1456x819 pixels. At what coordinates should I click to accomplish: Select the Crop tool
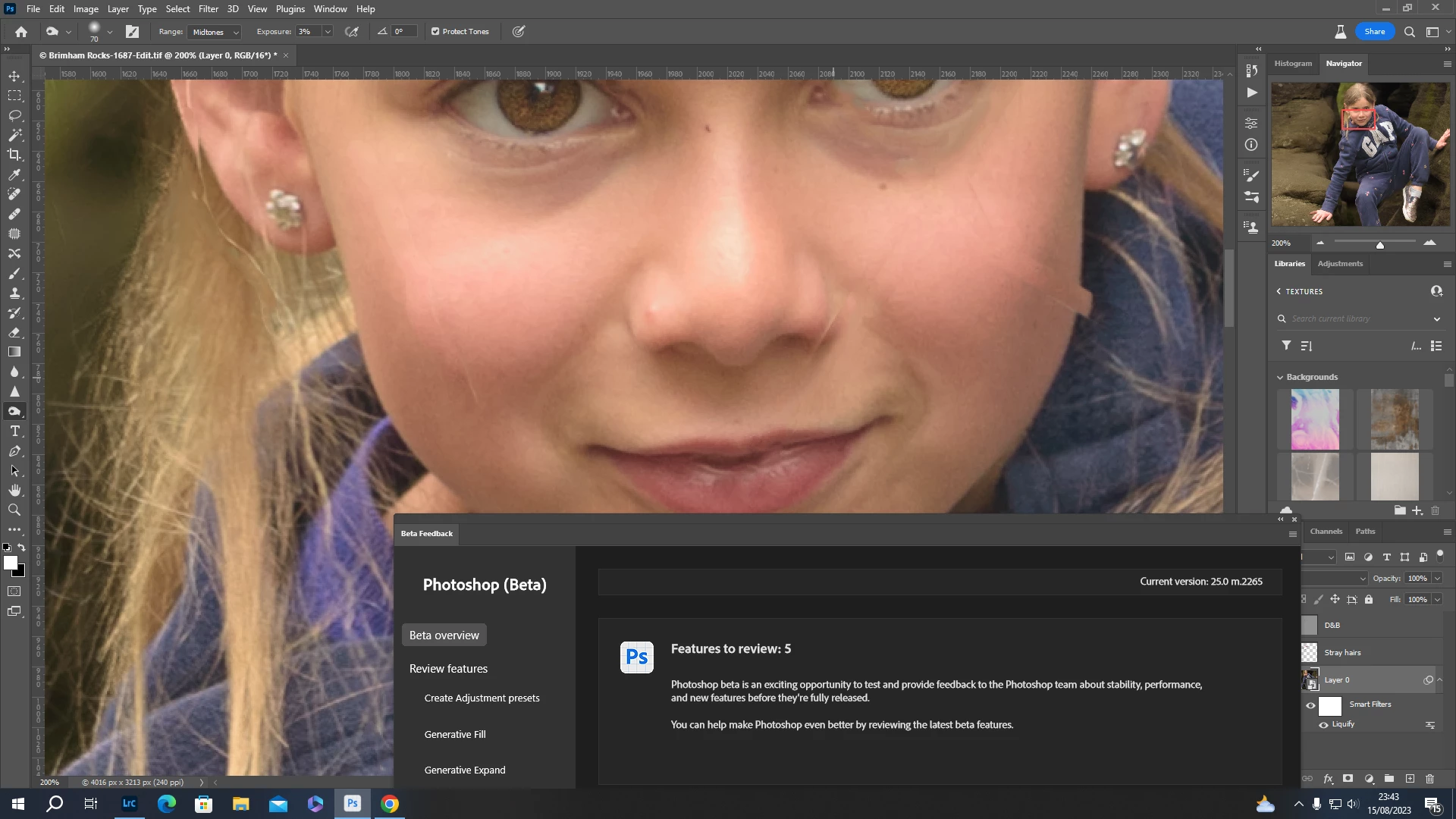[x=14, y=155]
